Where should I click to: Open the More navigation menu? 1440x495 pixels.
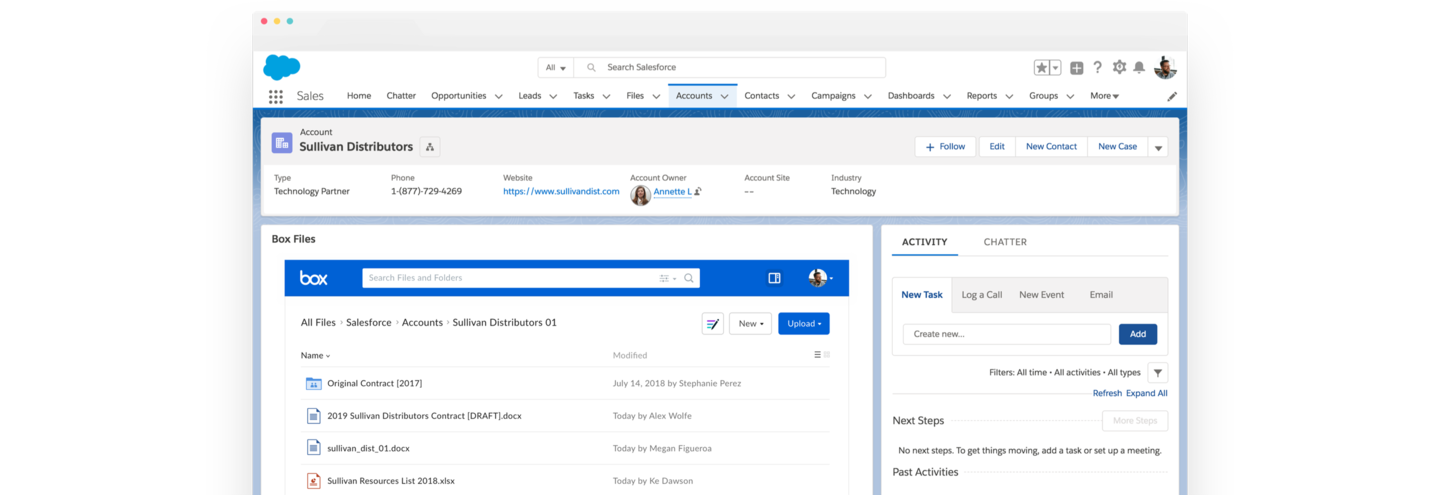click(x=1104, y=96)
